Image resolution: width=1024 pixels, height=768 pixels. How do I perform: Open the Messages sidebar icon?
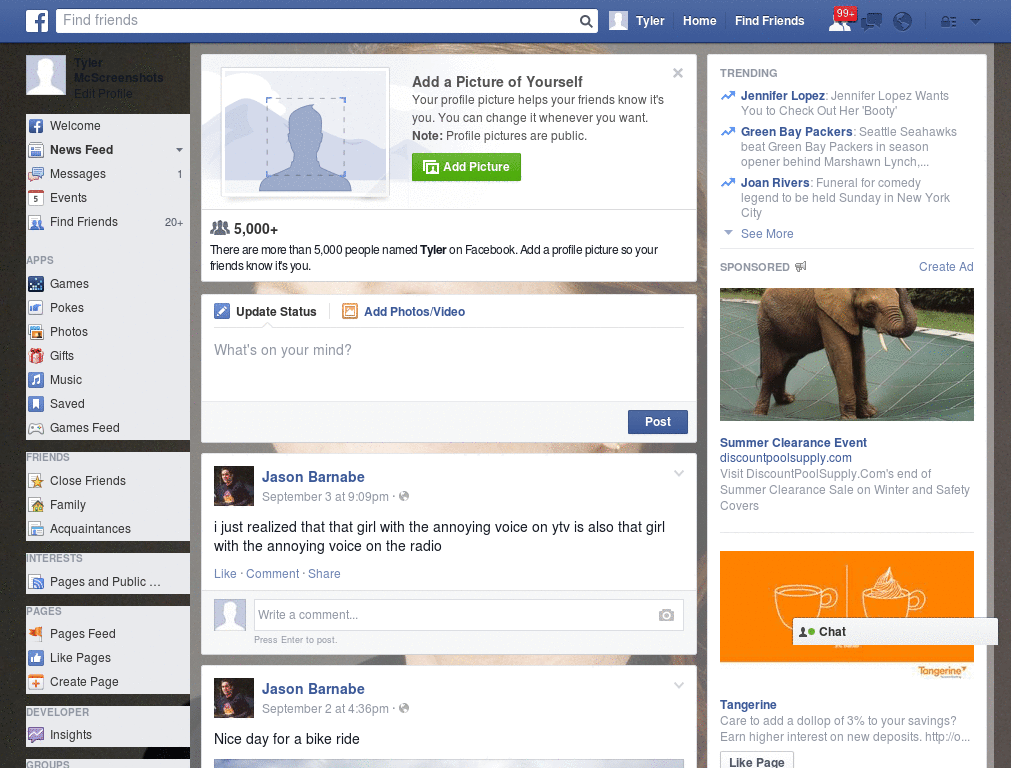click(x=36, y=174)
